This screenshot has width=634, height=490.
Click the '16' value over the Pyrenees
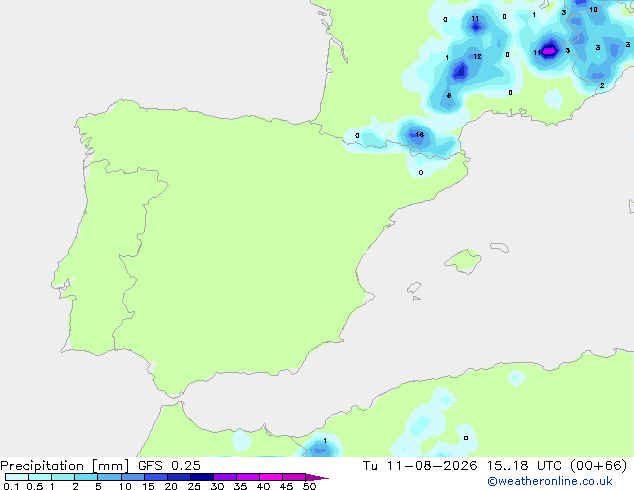click(419, 134)
